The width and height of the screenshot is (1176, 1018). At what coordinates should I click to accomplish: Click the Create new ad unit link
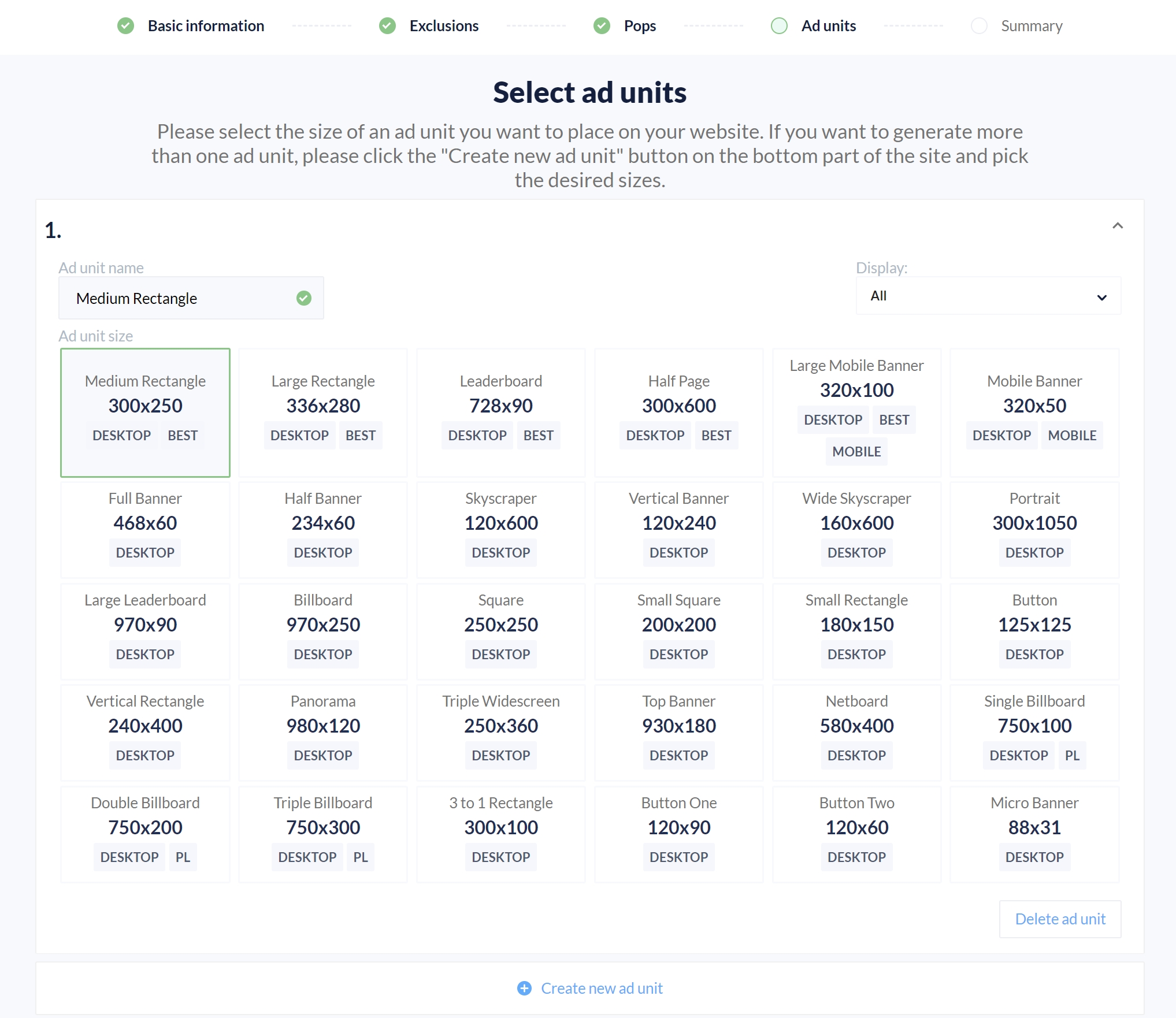click(602, 989)
